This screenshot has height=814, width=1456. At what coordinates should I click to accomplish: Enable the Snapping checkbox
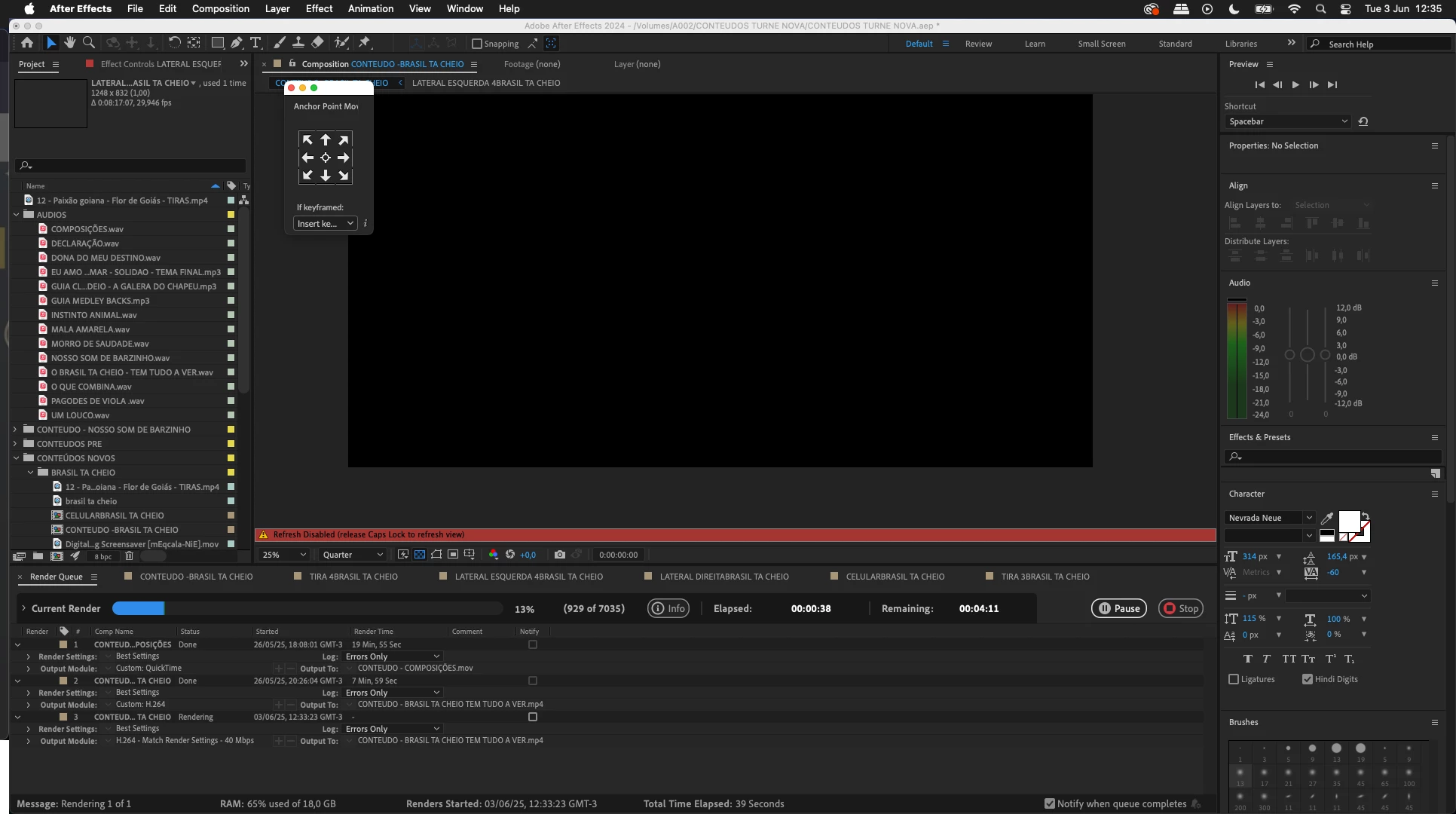(x=476, y=44)
